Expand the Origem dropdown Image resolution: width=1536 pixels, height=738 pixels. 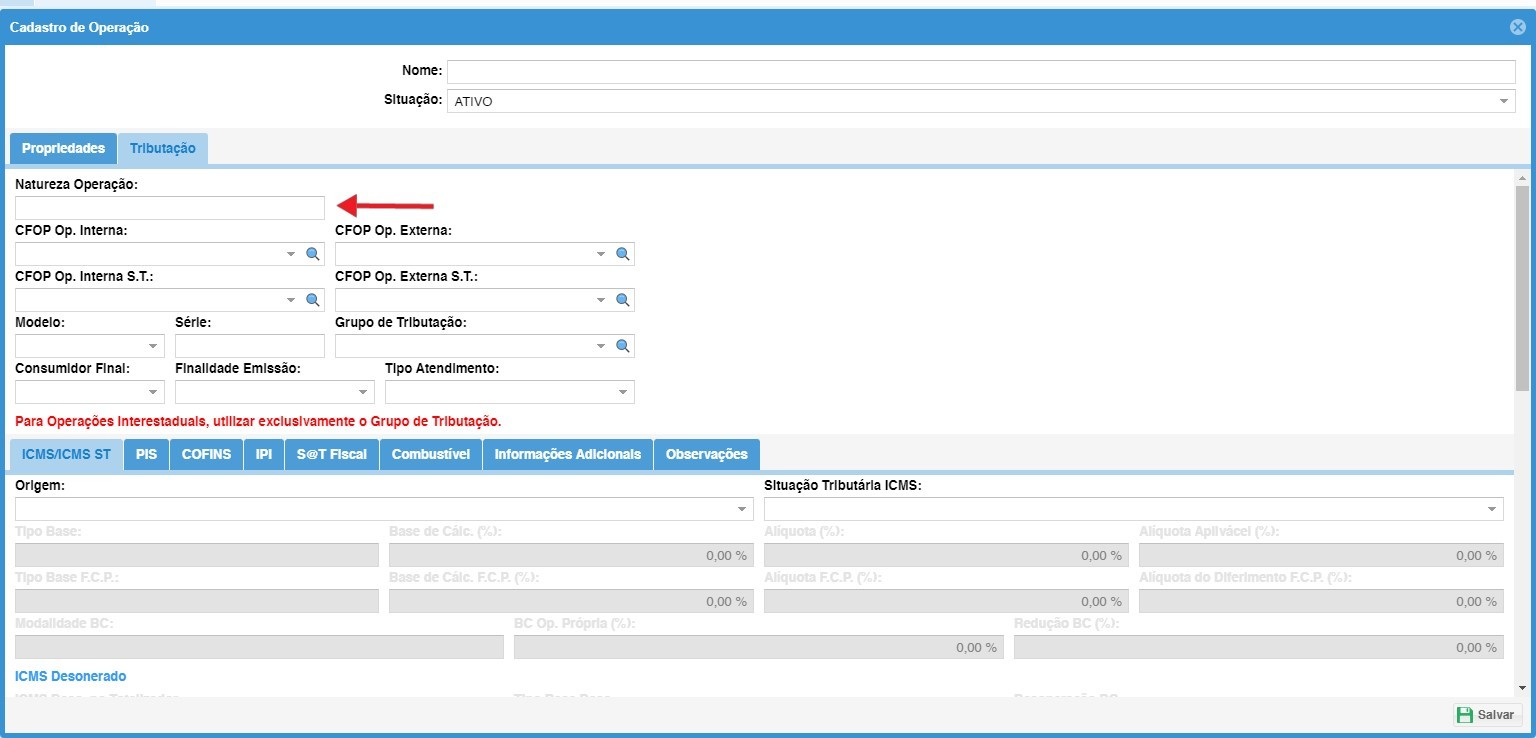pyautogui.click(x=741, y=509)
